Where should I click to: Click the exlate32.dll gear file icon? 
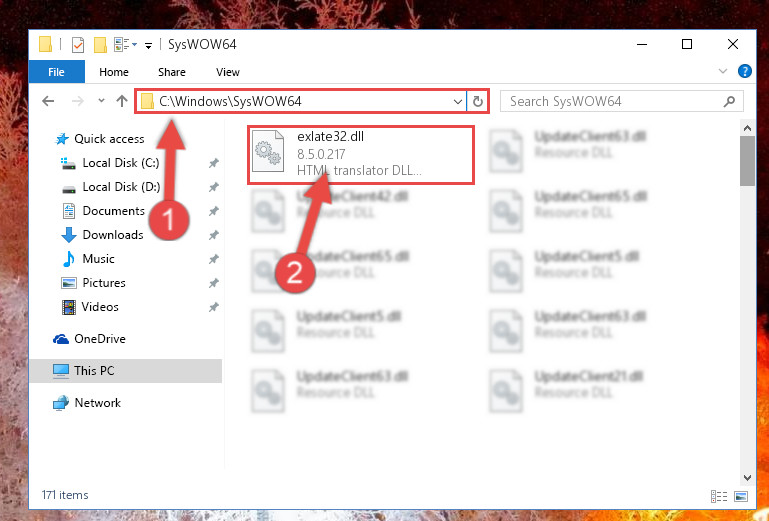(x=268, y=151)
